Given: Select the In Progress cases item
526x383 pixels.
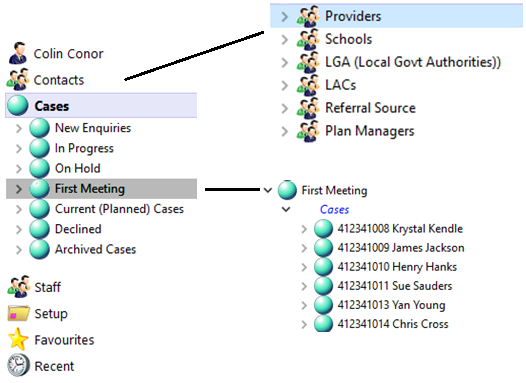Looking at the screenshot, I should coord(84,148).
